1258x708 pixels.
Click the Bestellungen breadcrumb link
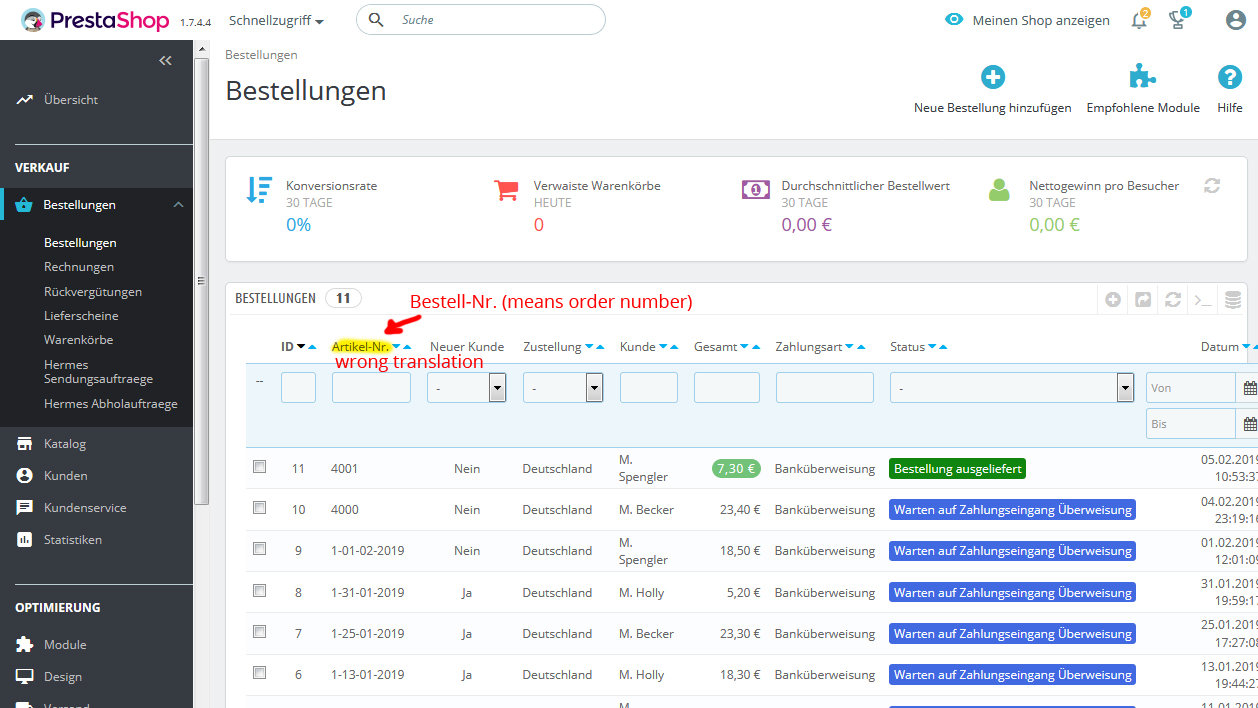(x=261, y=55)
